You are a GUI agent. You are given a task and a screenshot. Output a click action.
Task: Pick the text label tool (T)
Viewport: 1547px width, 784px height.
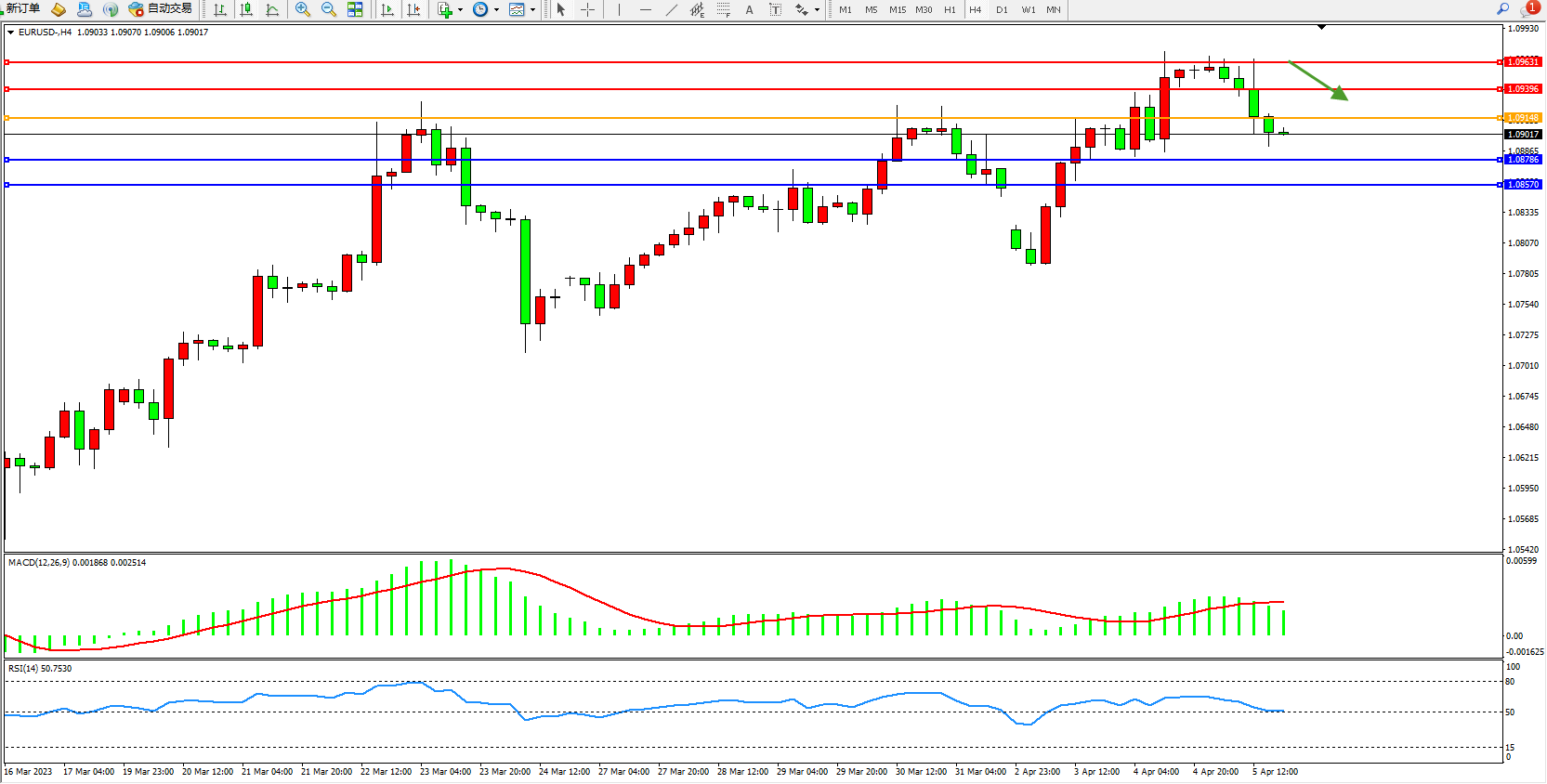[x=775, y=9]
